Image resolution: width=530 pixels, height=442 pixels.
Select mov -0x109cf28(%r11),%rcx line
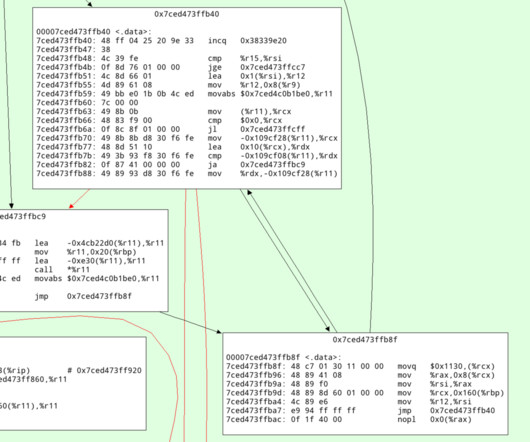click(187, 138)
